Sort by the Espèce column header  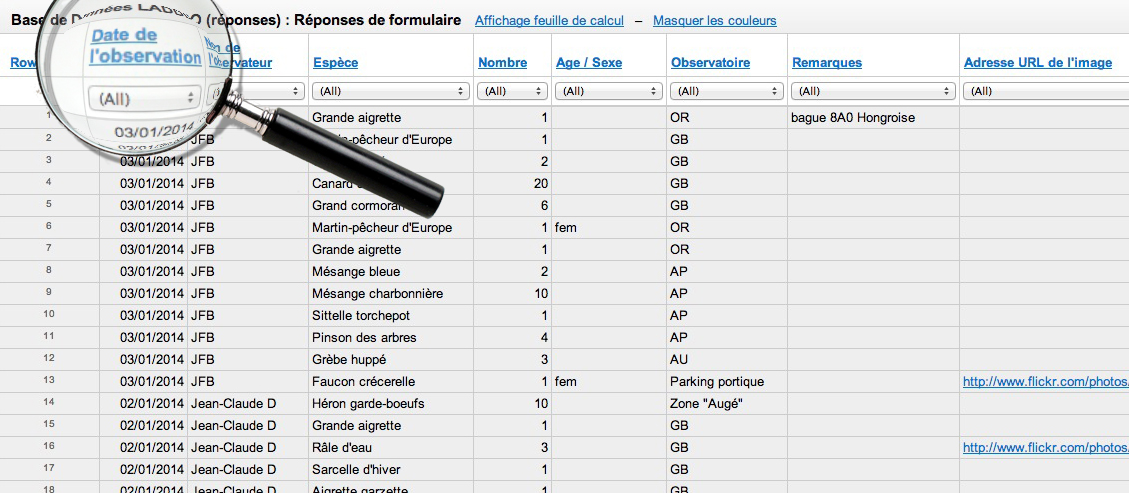(x=335, y=62)
